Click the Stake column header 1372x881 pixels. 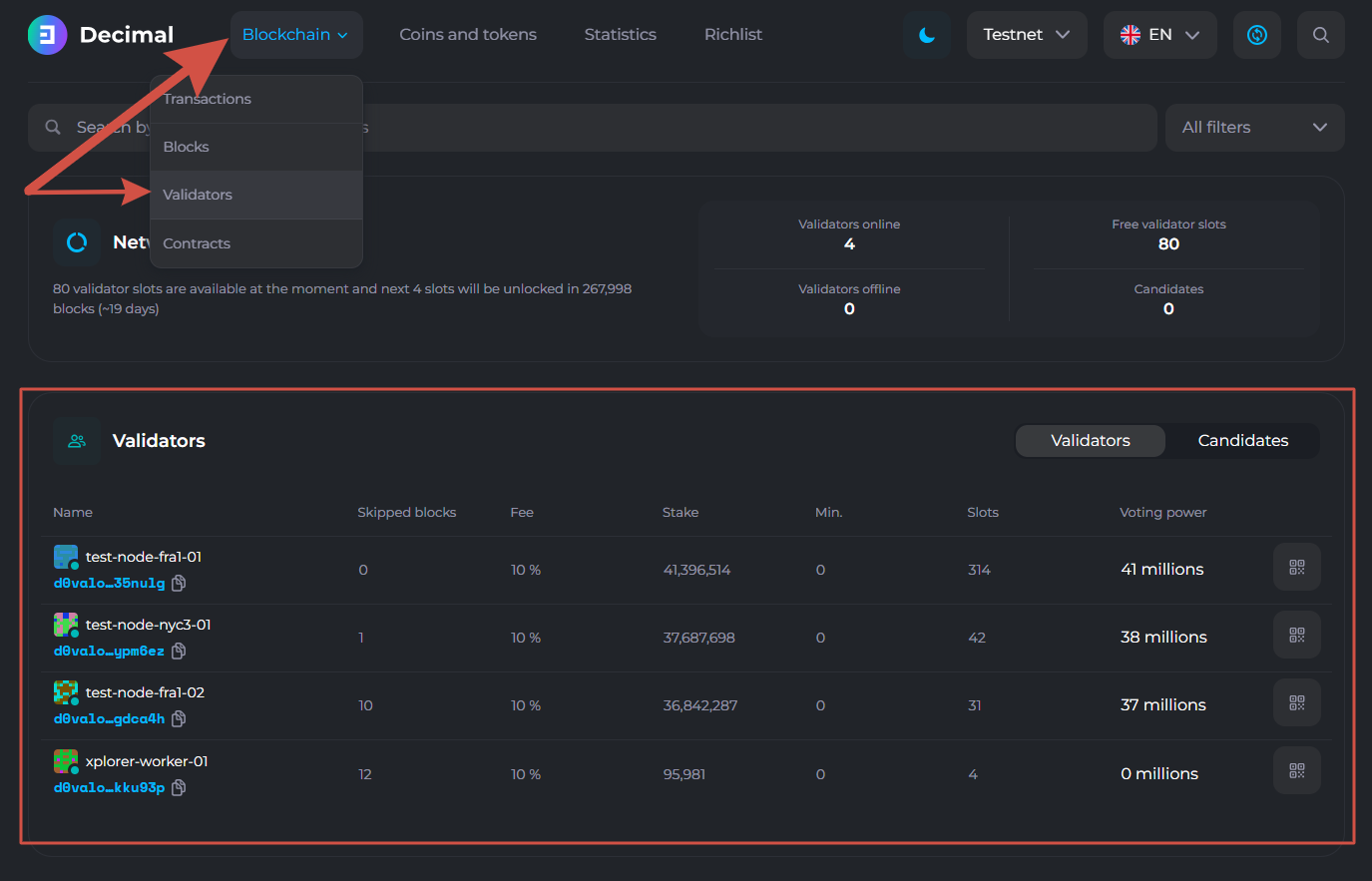tap(681, 512)
